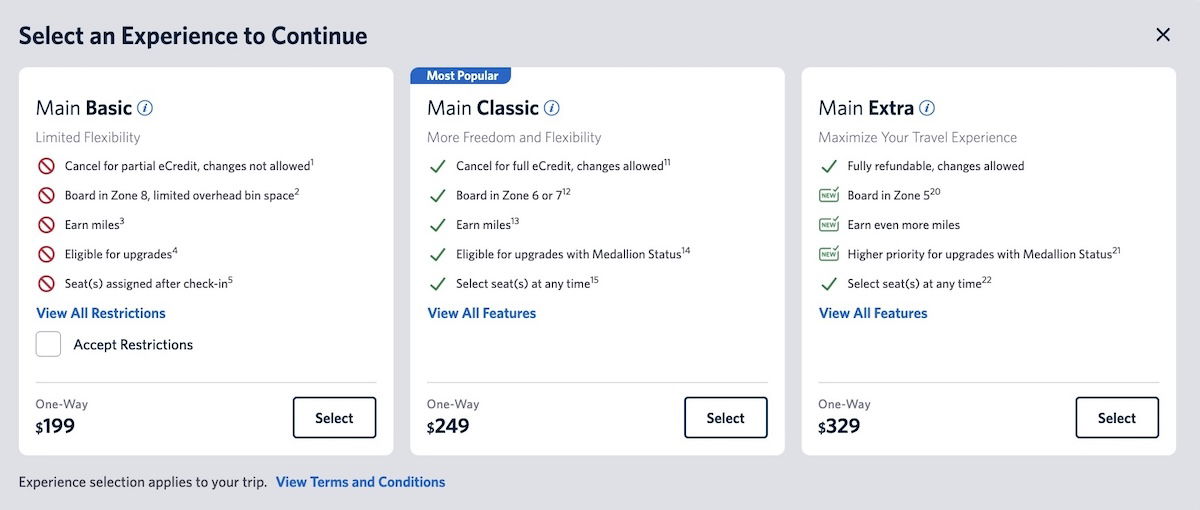
Task: Open View All Features under Main Extra
Action: [873, 313]
